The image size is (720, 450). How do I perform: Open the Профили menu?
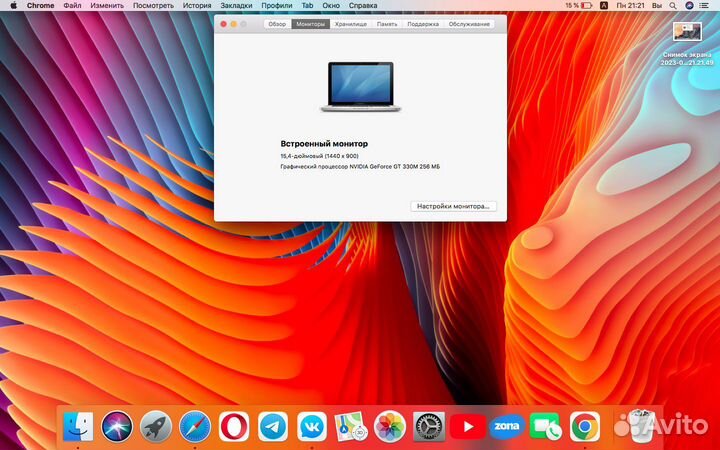point(277,6)
